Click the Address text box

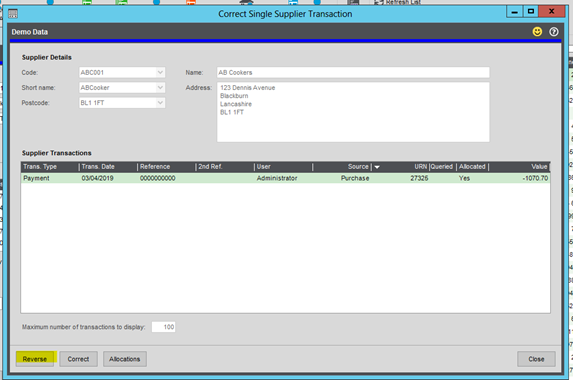(x=353, y=112)
